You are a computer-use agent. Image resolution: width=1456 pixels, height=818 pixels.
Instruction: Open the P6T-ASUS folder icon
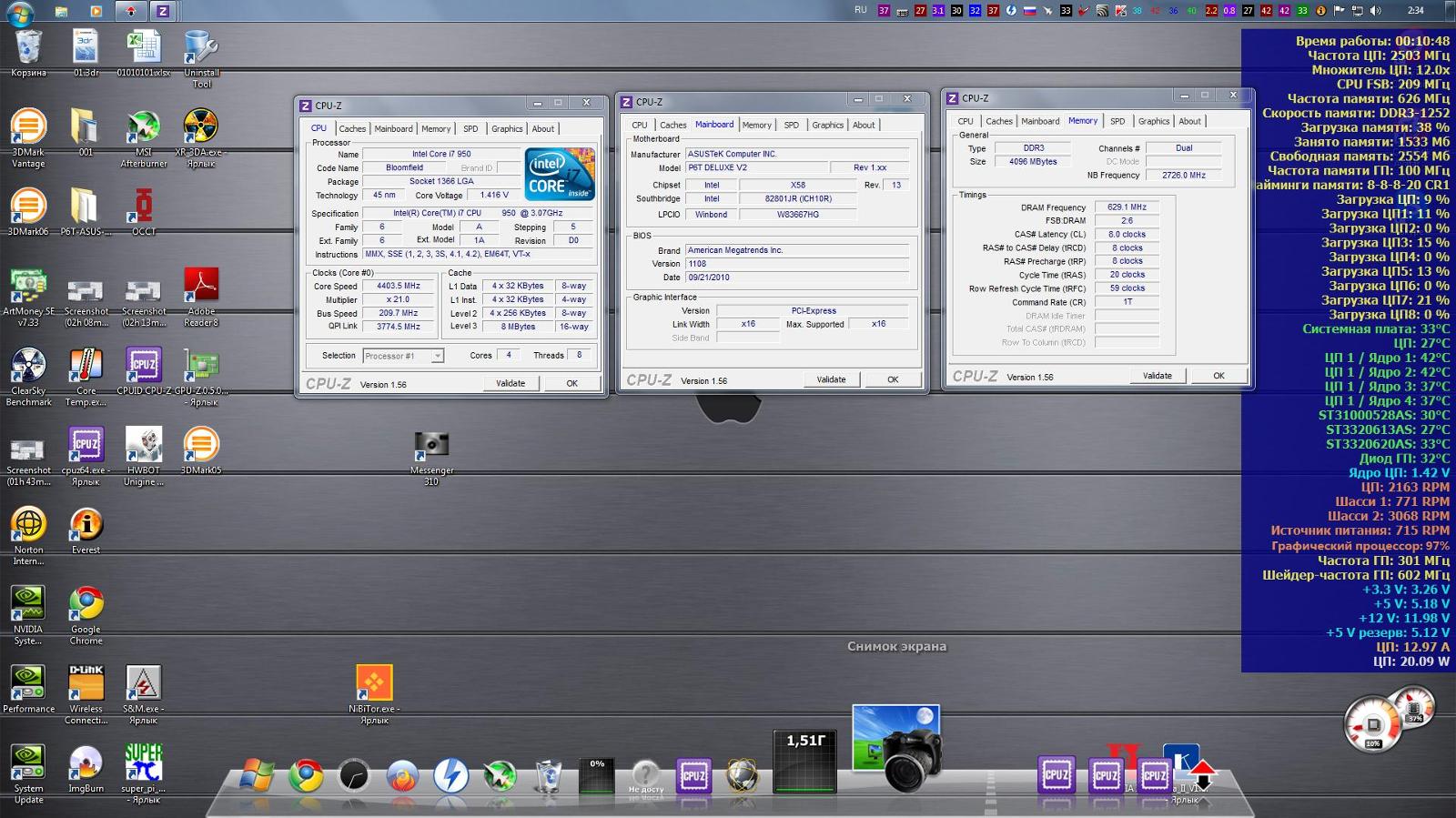[x=86, y=211]
